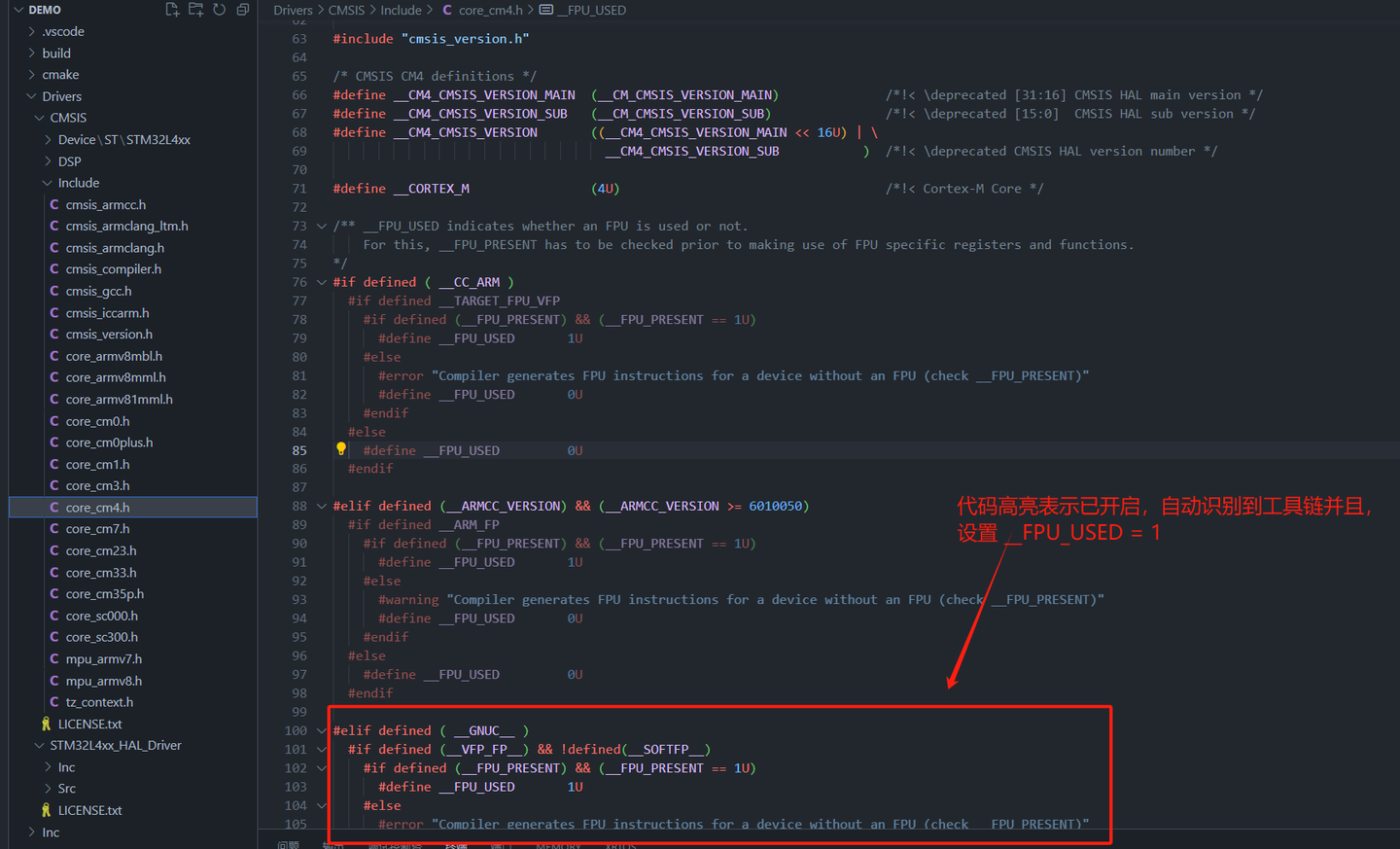Screen dimensions: 1400x849
Task: Fold the __GNUC__ block at line 100
Action: (x=321, y=729)
